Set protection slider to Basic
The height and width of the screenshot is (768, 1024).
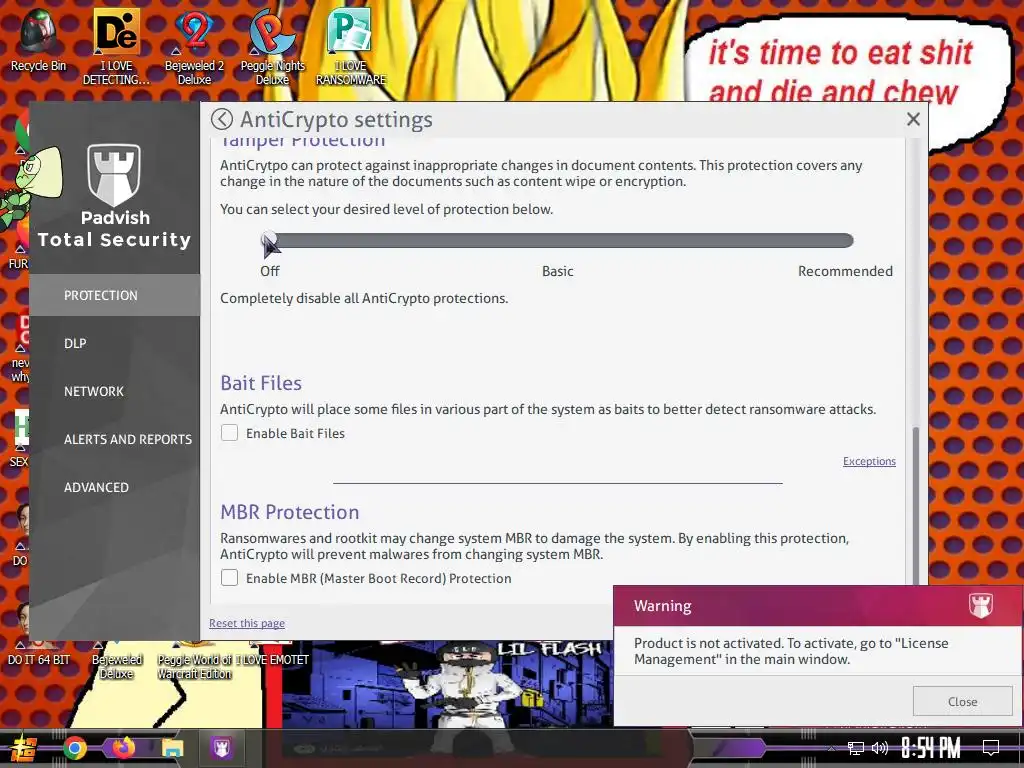pos(558,241)
